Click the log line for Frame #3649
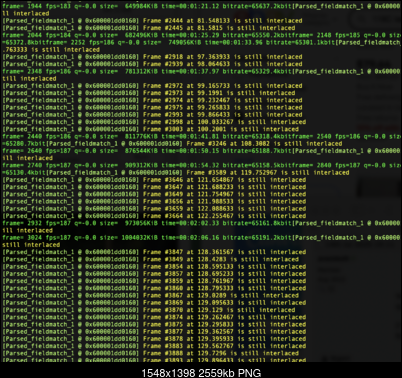This screenshot has width=402, height=378. click(154, 194)
